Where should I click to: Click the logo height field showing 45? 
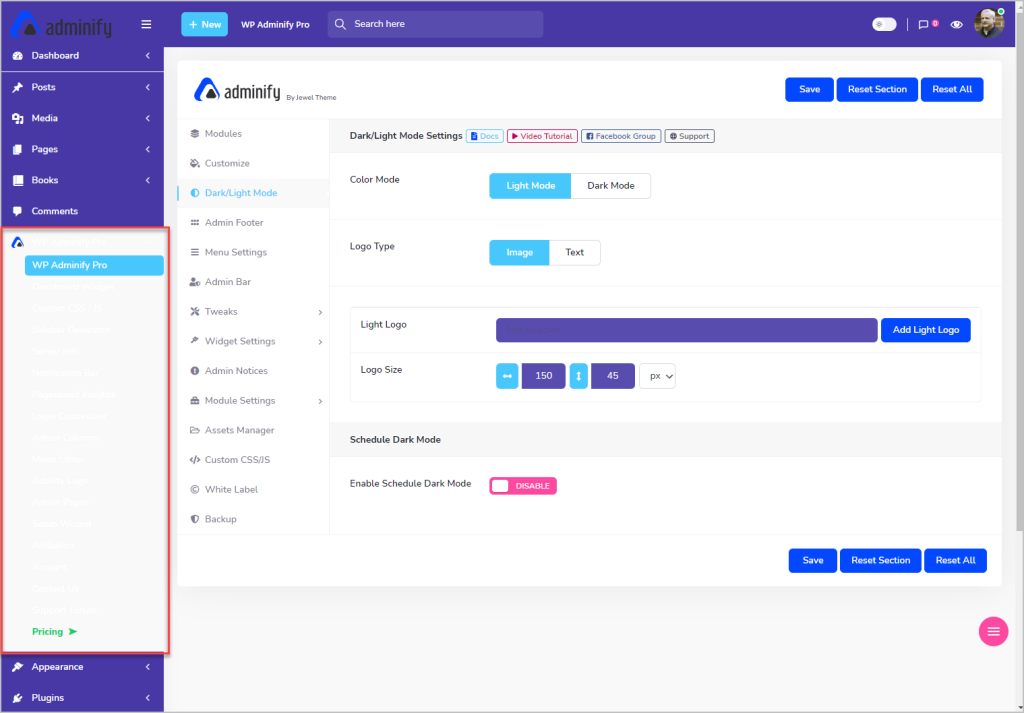613,376
